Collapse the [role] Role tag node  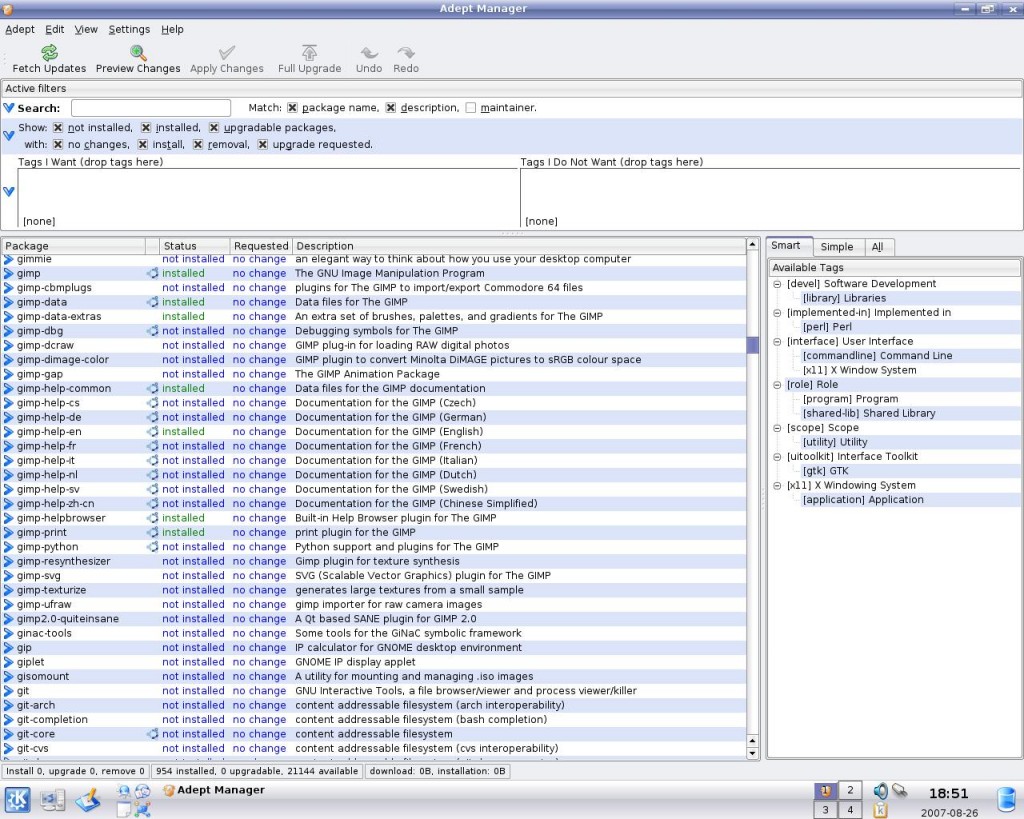pyautogui.click(x=777, y=385)
